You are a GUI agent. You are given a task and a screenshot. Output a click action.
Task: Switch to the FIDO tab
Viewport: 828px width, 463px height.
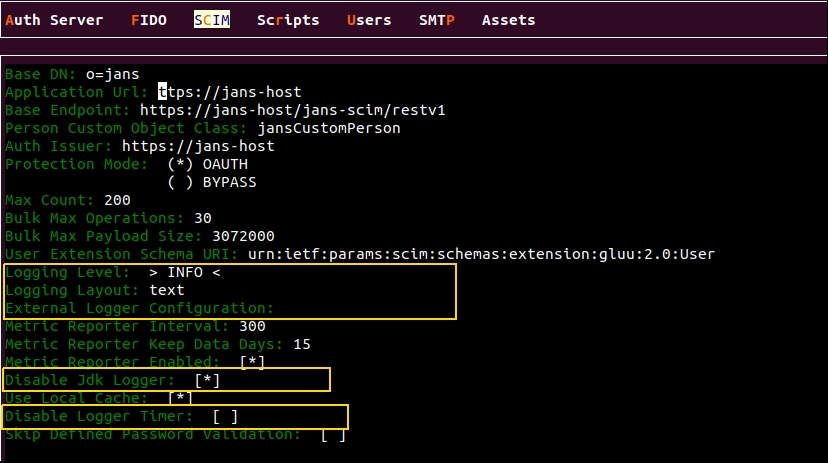pos(149,20)
